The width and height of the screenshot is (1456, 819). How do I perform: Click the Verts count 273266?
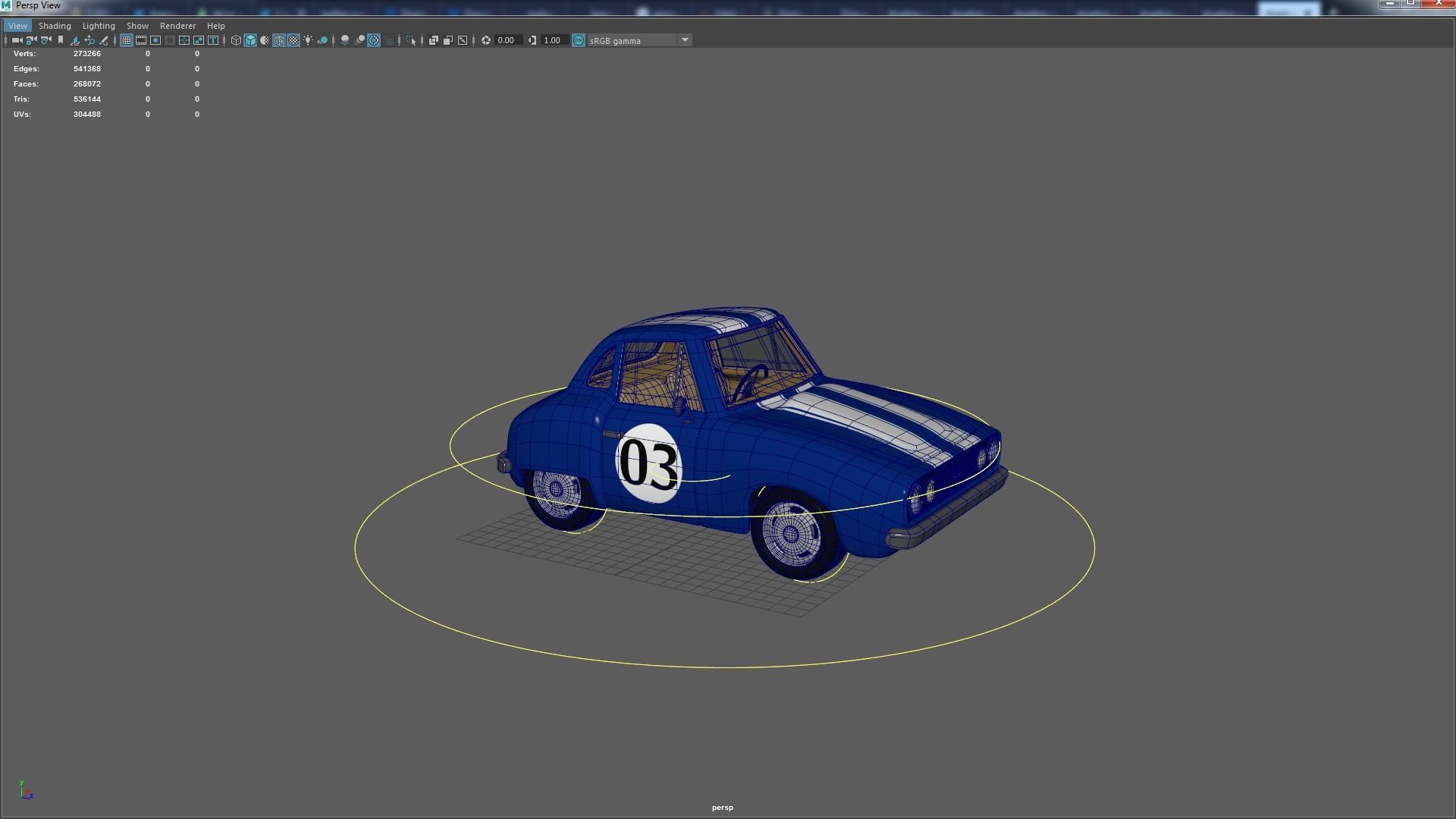(87, 54)
